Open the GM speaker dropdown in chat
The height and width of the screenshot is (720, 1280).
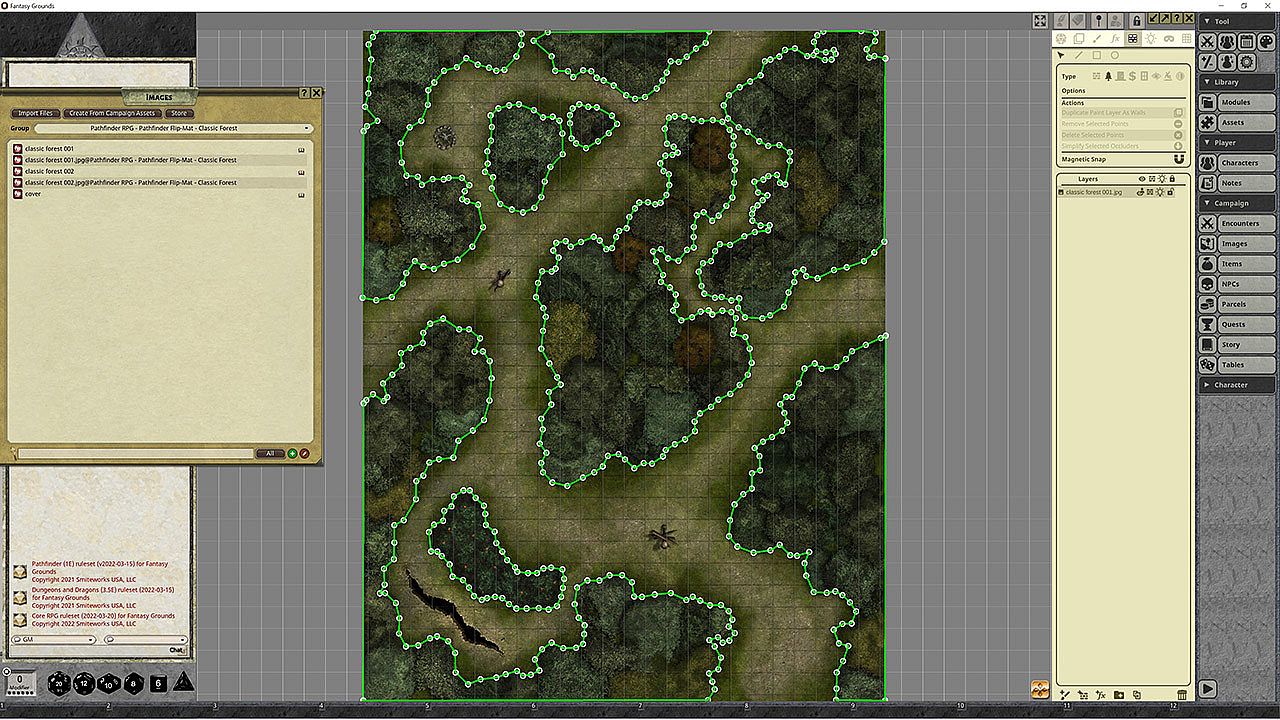click(x=53, y=639)
